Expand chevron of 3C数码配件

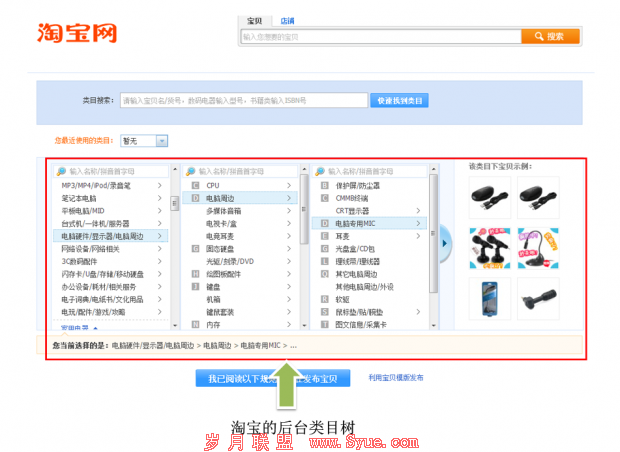tap(160, 261)
